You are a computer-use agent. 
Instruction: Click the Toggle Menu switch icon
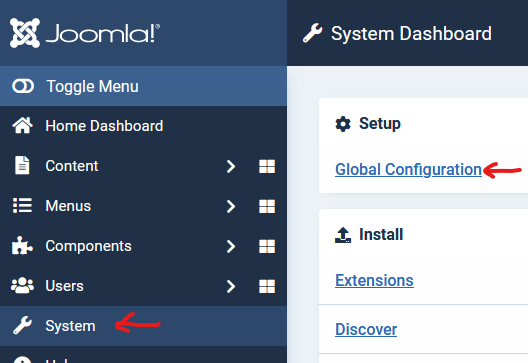pos(23,86)
